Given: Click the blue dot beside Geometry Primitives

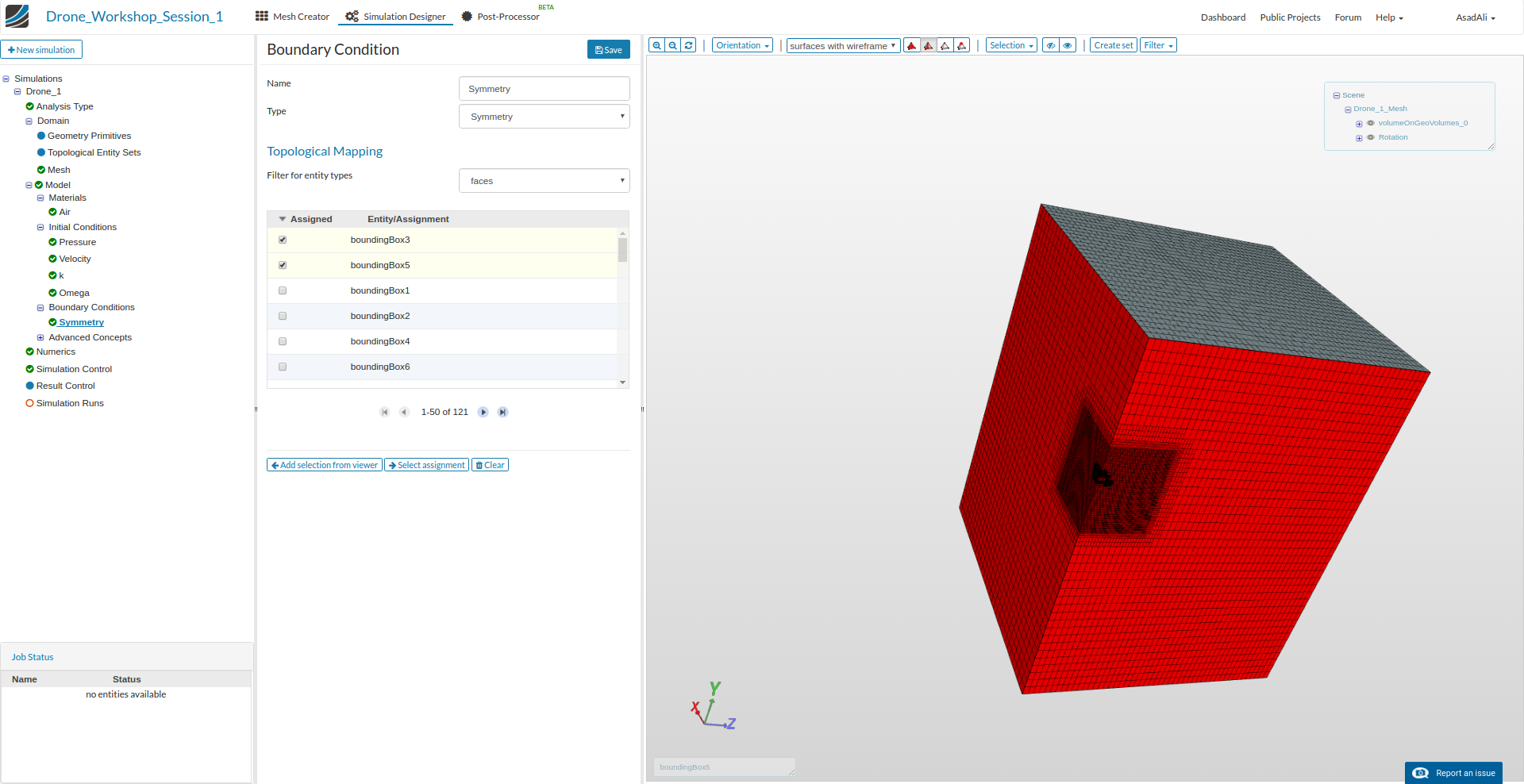Looking at the screenshot, I should pyautogui.click(x=41, y=136).
